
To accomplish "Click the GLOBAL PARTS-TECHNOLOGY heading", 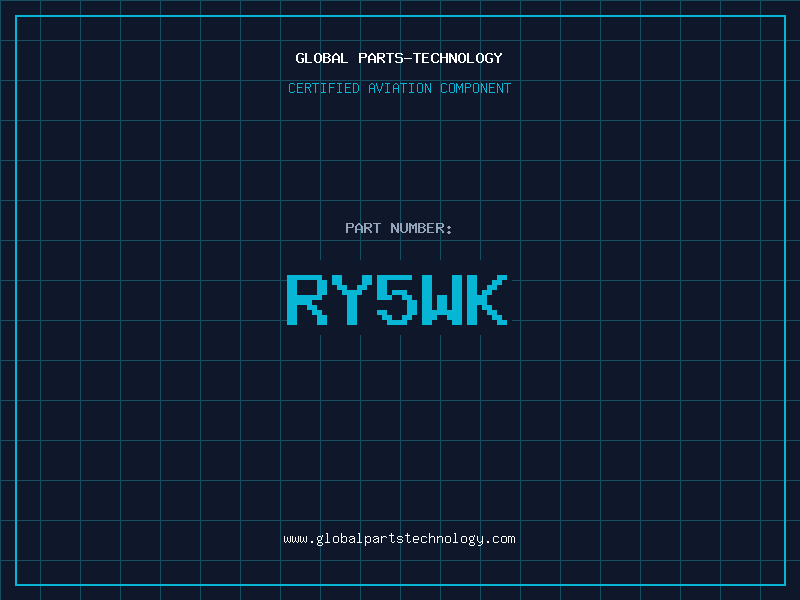I will 399,58.
